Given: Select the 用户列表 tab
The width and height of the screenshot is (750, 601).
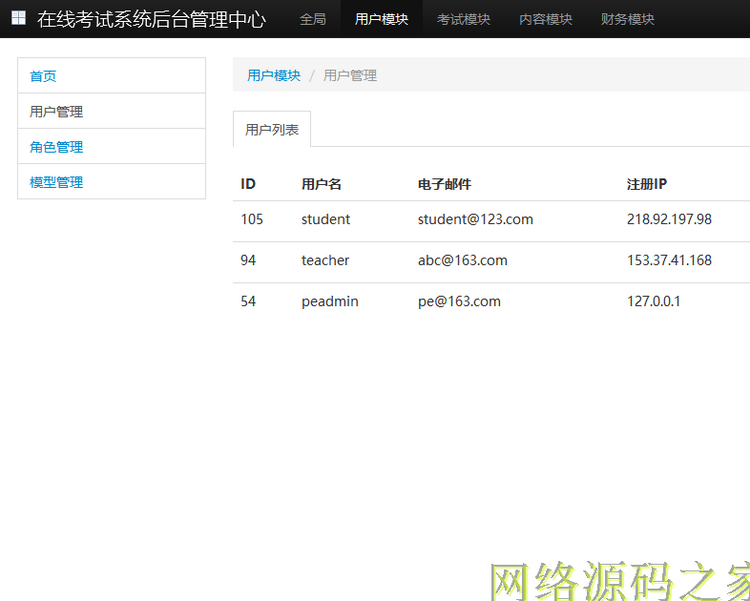Looking at the screenshot, I should coord(272,129).
